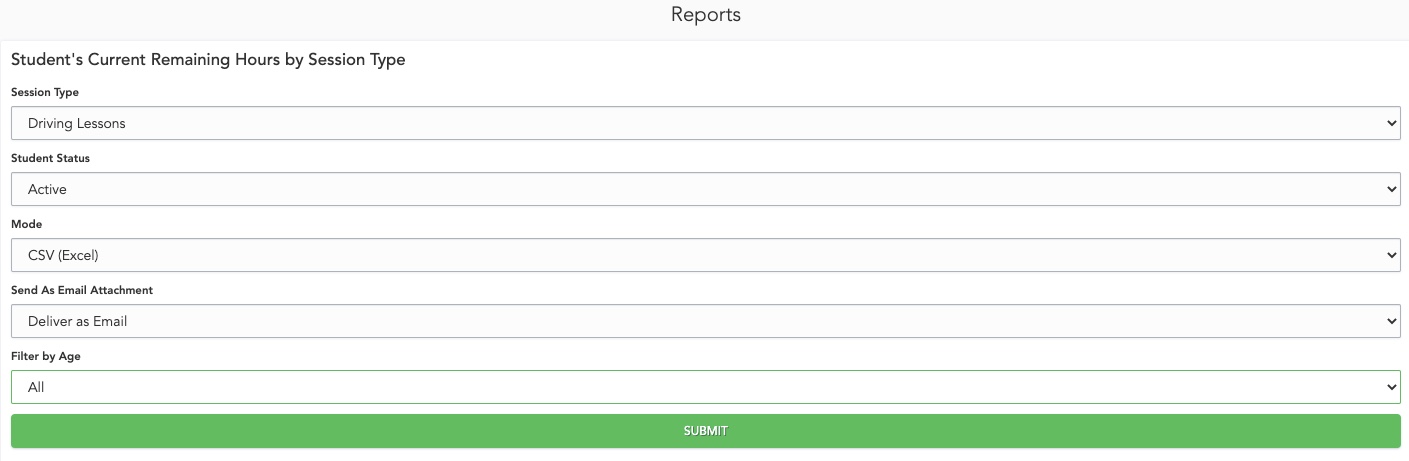Click the Mode field label
The width and height of the screenshot is (1409, 461).
(x=27, y=224)
